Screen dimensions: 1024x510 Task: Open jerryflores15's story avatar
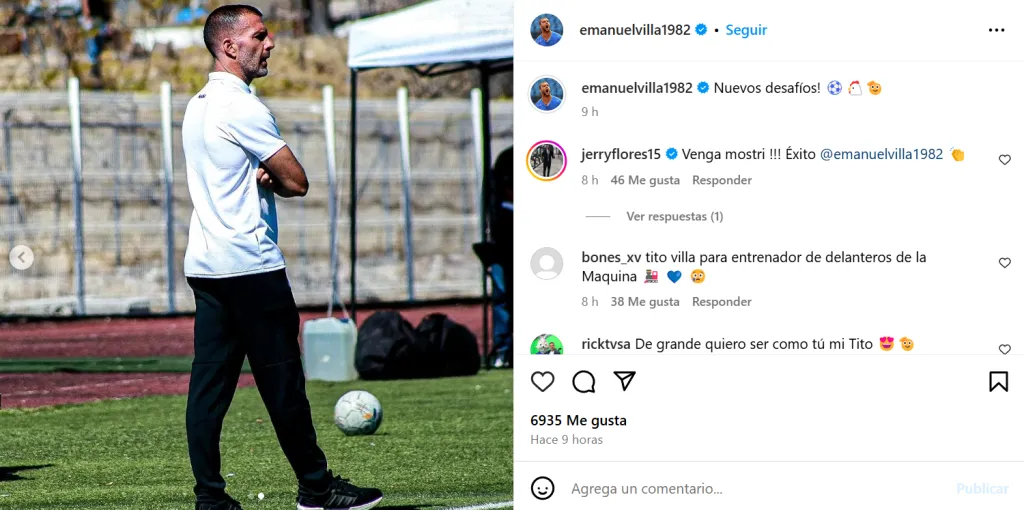click(547, 160)
